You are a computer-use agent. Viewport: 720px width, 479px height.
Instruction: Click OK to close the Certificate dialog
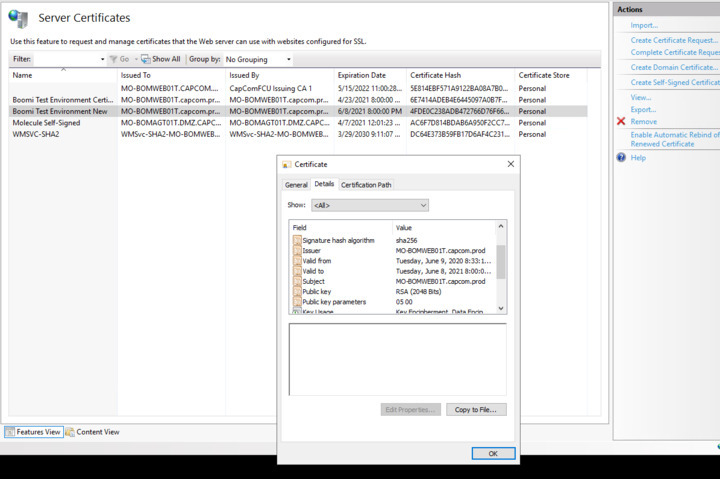[x=493, y=453]
